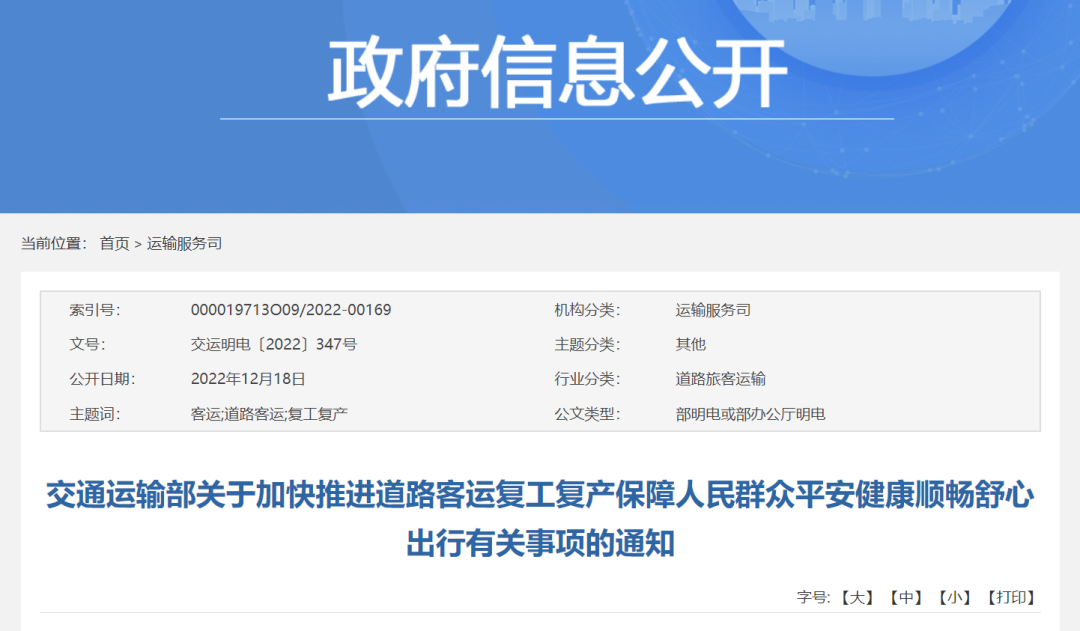Go to 首页 in the breadcrumb
The width and height of the screenshot is (1080, 631).
(114, 243)
